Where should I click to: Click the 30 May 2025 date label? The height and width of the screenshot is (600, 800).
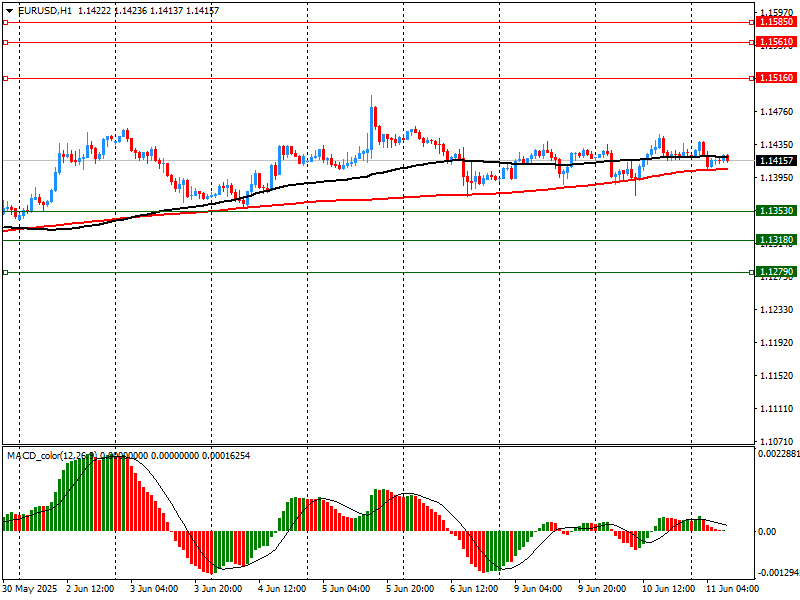[30, 589]
